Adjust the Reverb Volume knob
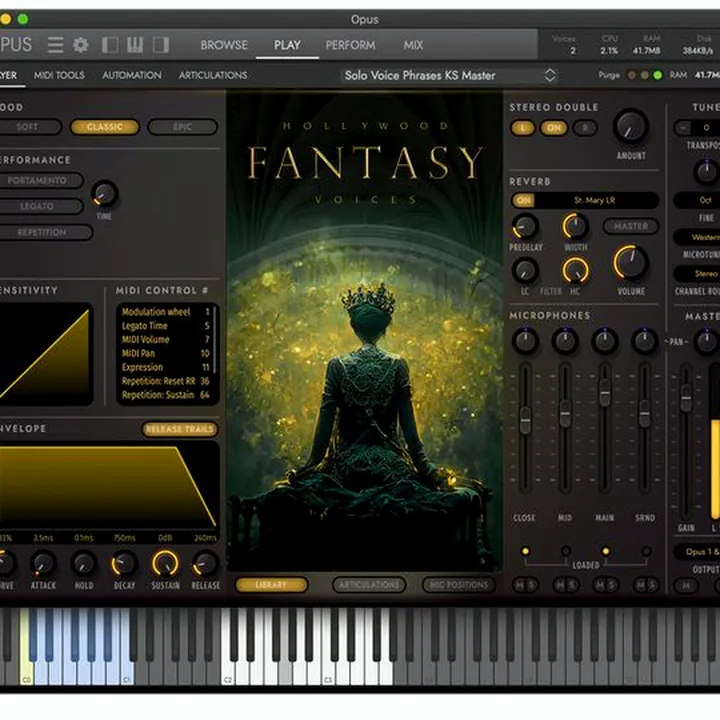Viewport: 720px width, 720px height. pyautogui.click(x=631, y=263)
